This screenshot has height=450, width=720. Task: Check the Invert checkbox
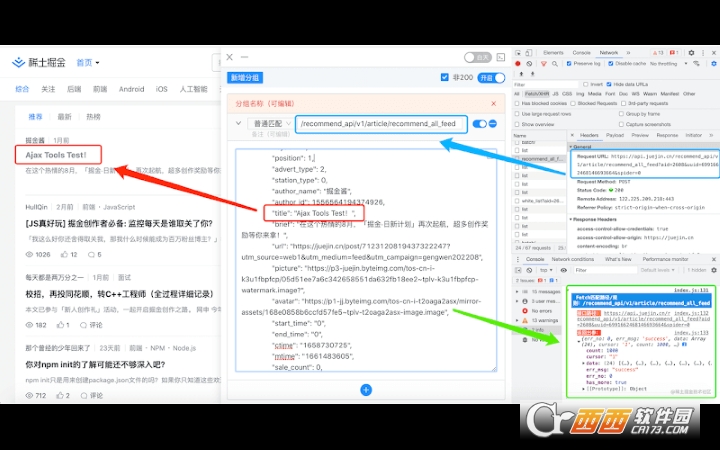coord(585,84)
